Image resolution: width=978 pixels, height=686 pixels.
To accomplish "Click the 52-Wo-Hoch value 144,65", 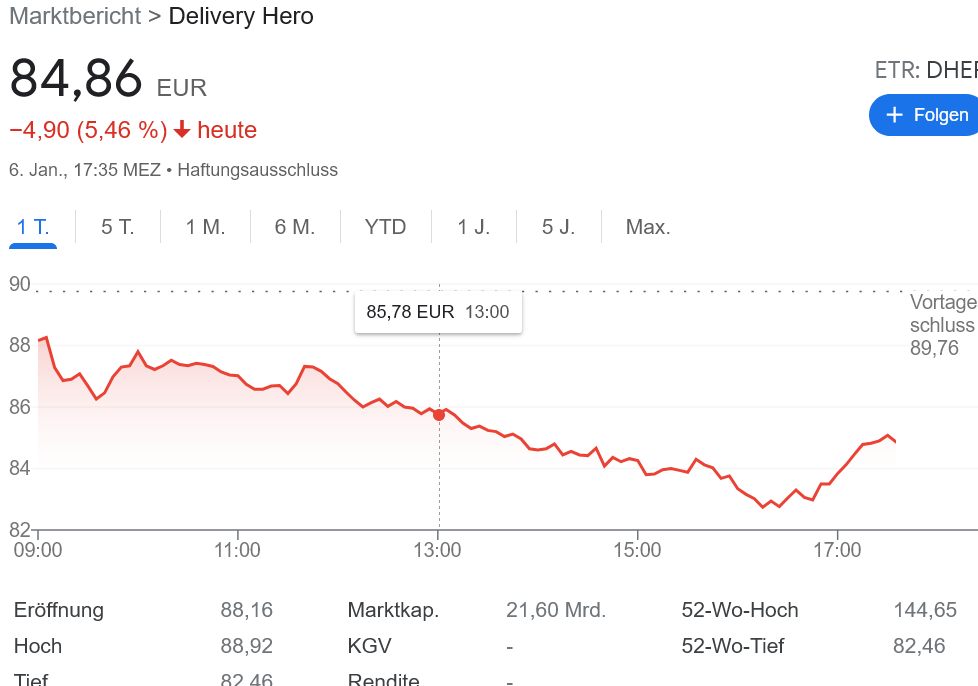I will (x=924, y=610).
